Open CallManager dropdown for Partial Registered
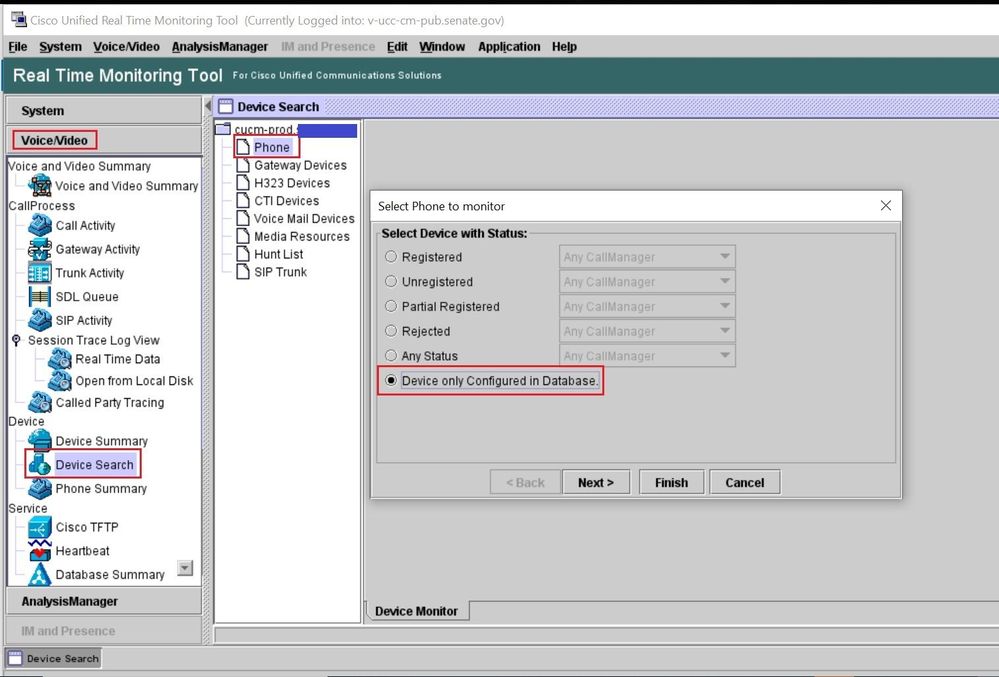Viewport: 999px width, 677px height. tap(647, 306)
